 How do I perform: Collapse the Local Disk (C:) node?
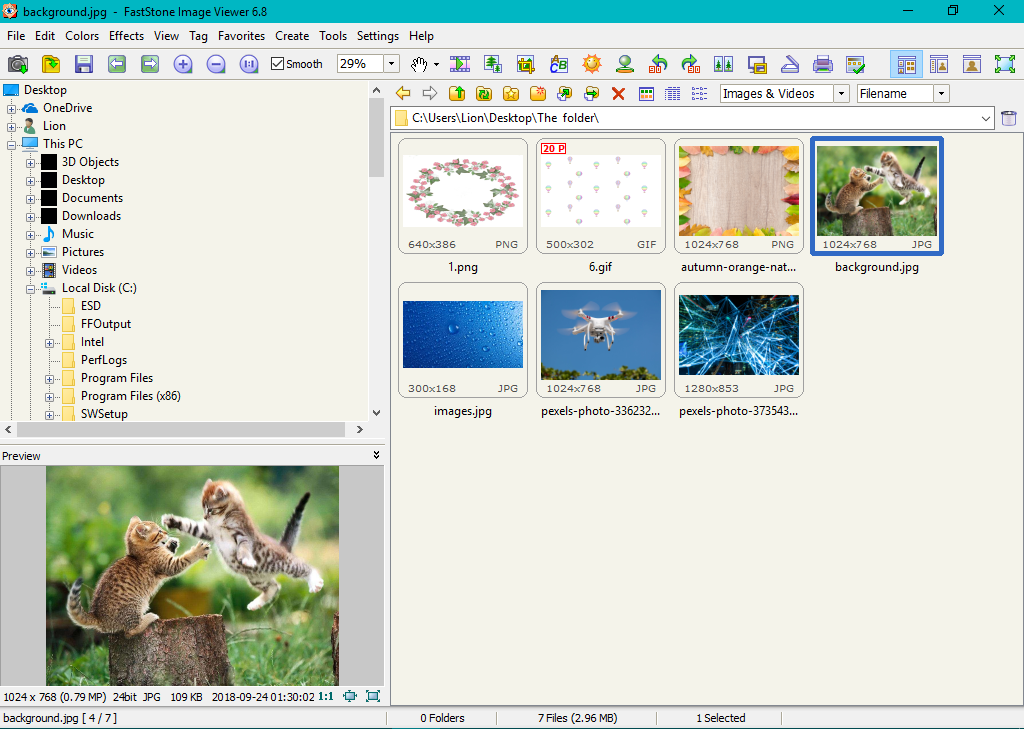click(30, 289)
